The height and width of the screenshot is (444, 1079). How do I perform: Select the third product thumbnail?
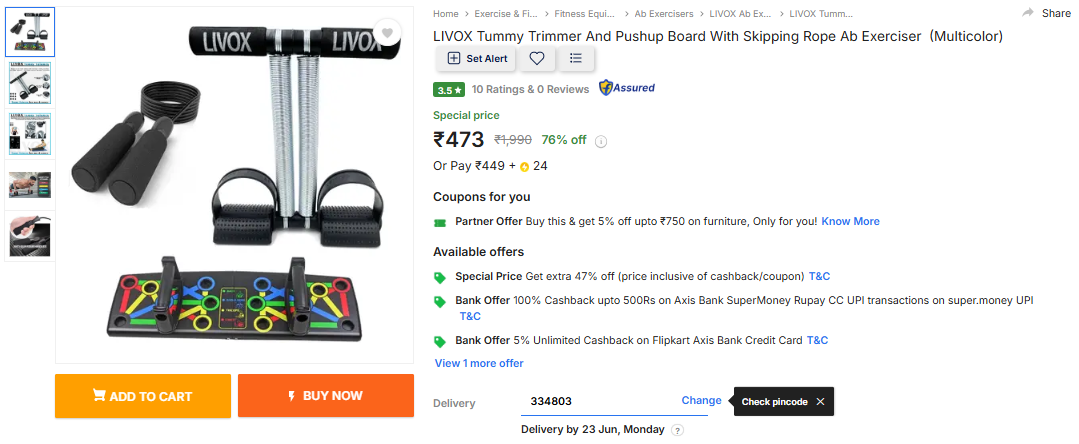30,135
